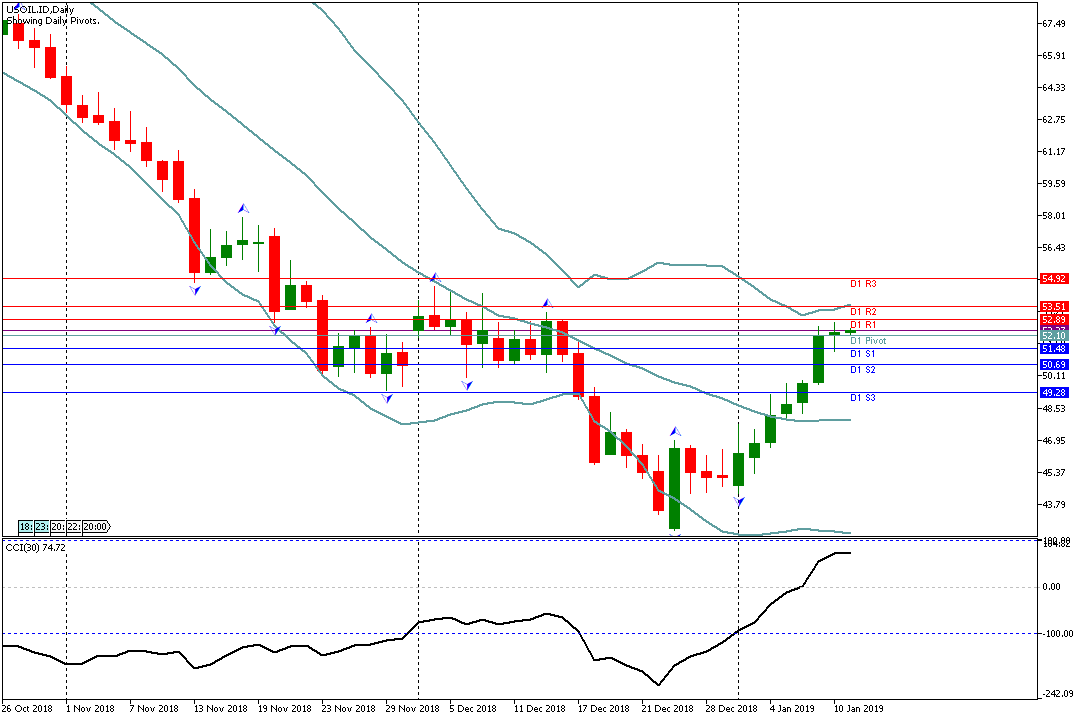Viewport: 1080px width, 720px height.
Task: Click the 18: event flag marker
Action: pyautogui.click(x=25, y=527)
